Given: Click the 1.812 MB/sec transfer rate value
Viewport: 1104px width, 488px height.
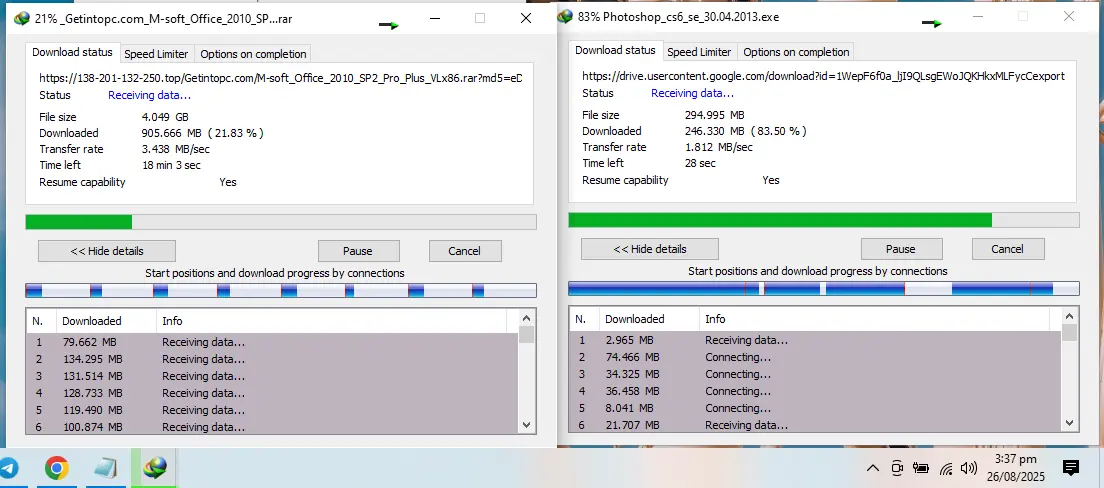Looking at the screenshot, I should [718, 147].
